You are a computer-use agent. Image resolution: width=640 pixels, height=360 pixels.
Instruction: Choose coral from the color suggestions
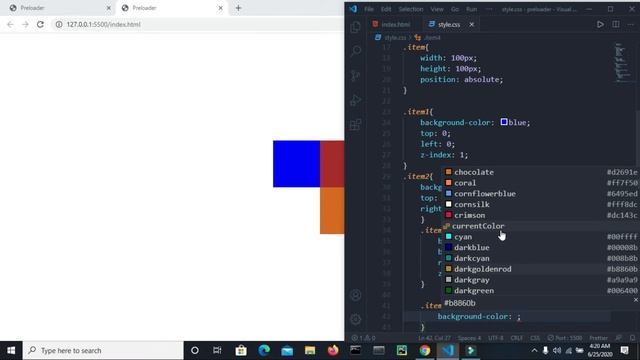[541, 183]
